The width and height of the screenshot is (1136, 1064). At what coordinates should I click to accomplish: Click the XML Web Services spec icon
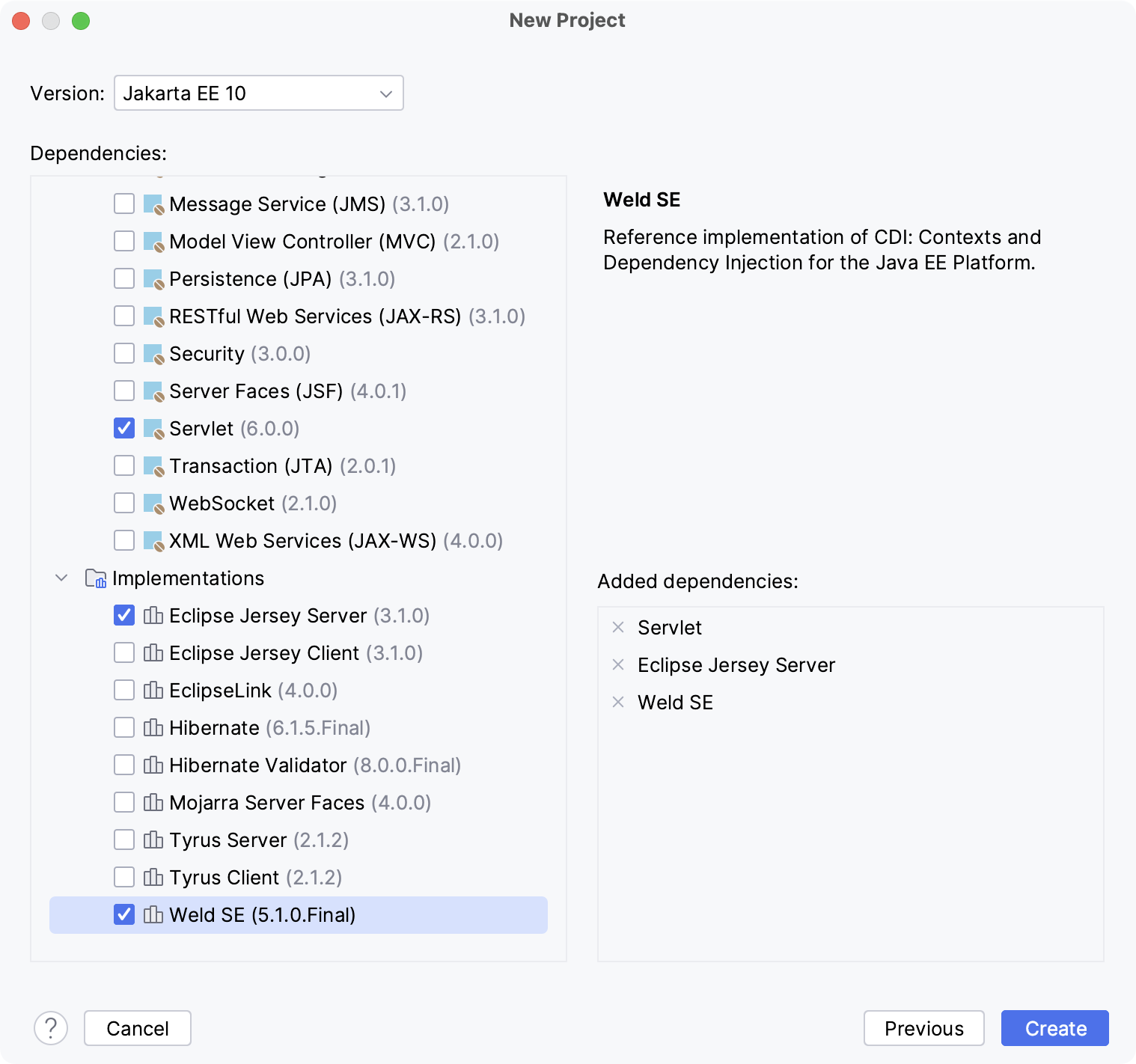click(x=153, y=541)
